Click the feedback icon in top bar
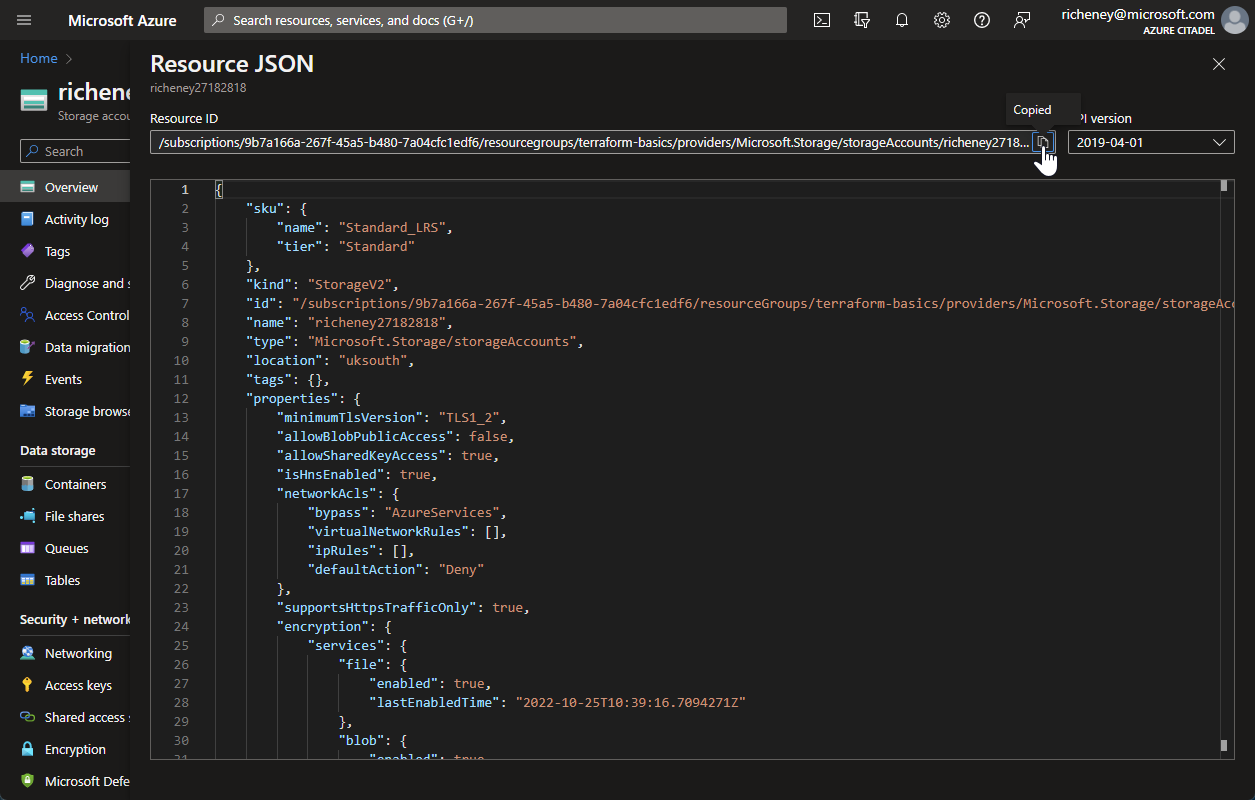Image resolution: width=1255 pixels, height=800 pixels. click(861, 19)
